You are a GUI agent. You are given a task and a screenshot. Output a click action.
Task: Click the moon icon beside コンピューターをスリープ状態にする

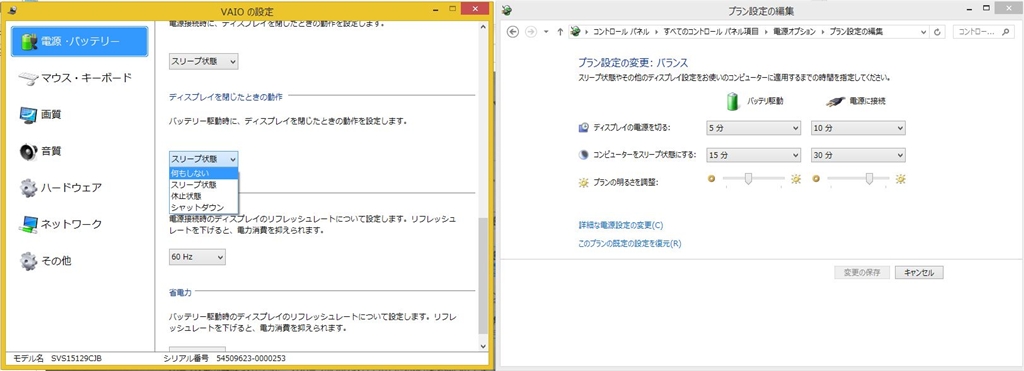(584, 155)
